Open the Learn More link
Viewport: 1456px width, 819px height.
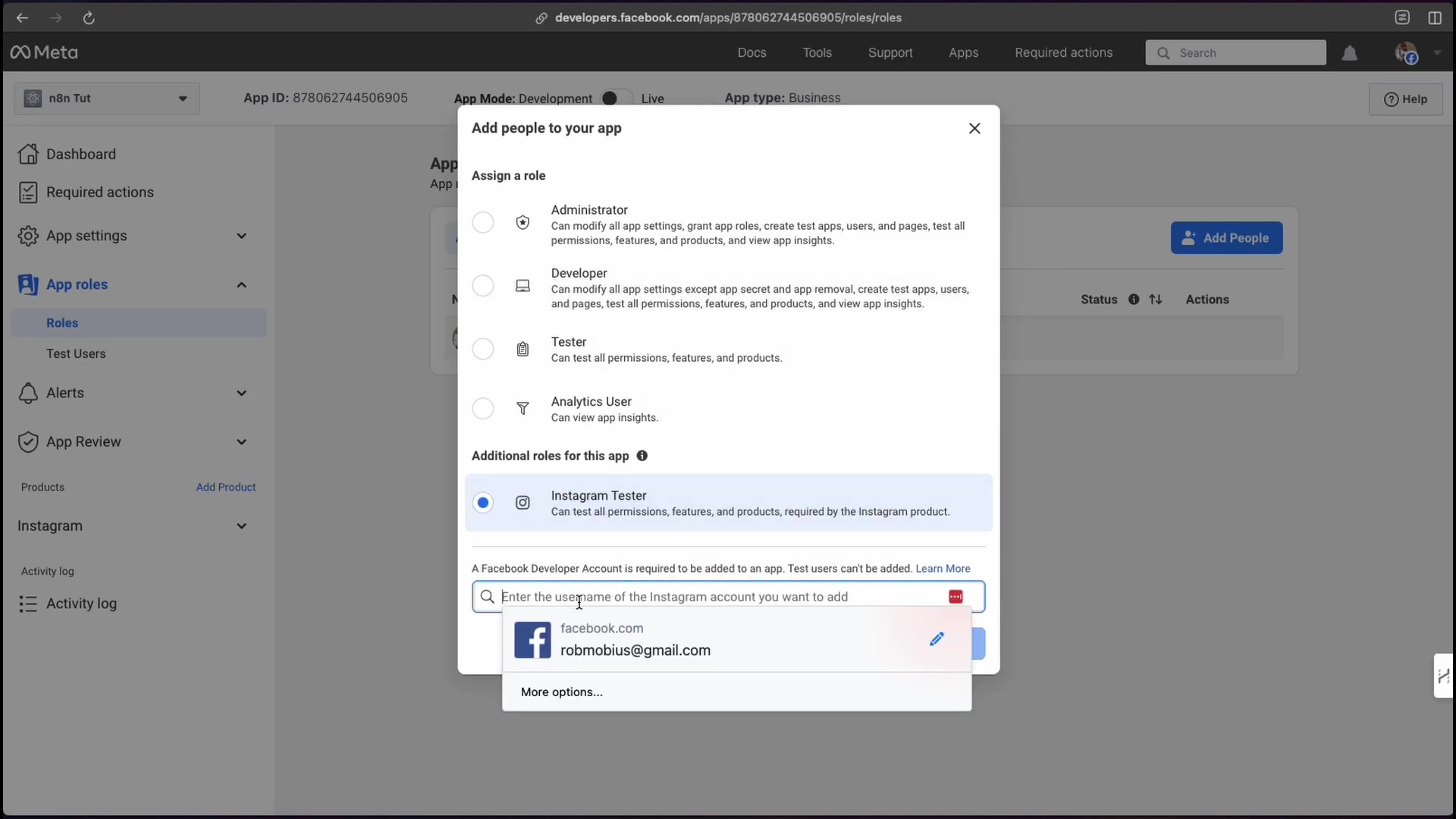pyautogui.click(x=943, y=569)
